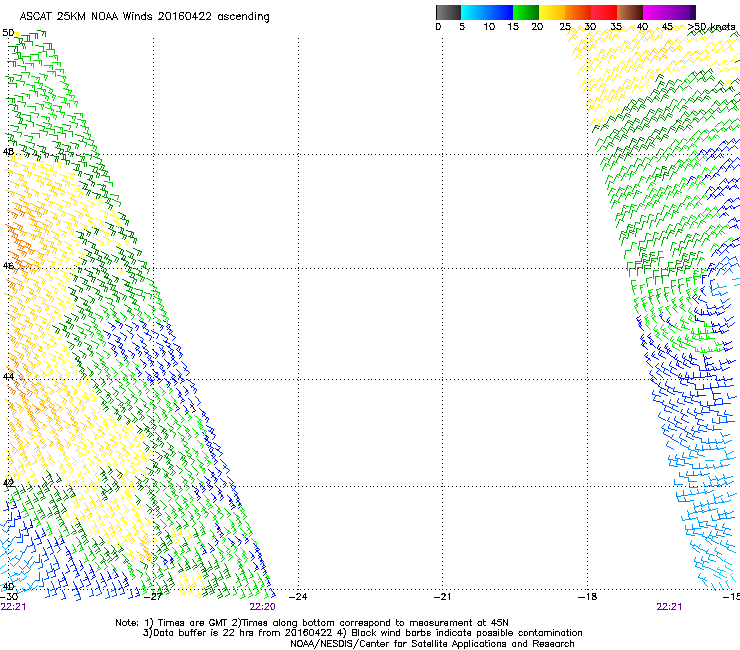Click the blue 10-15 knots legend segment

[500, 12]
